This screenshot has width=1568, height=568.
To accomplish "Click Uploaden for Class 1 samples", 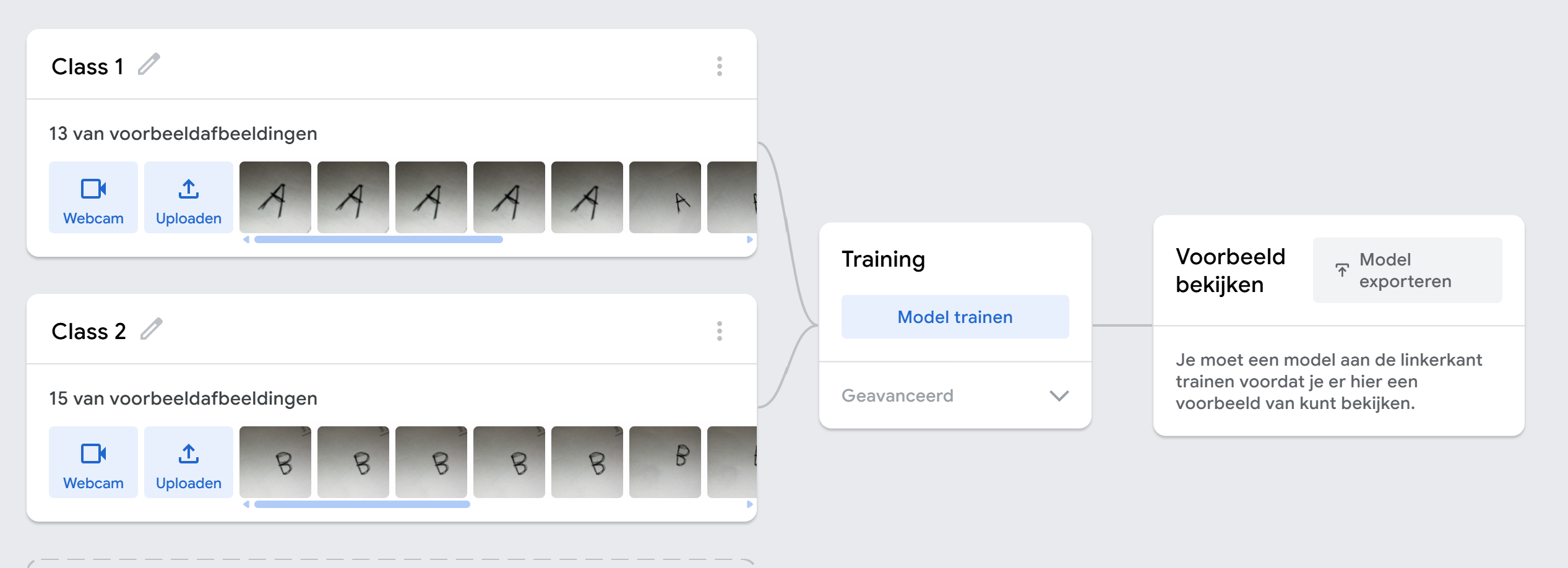I will click(x=189, y=197).
